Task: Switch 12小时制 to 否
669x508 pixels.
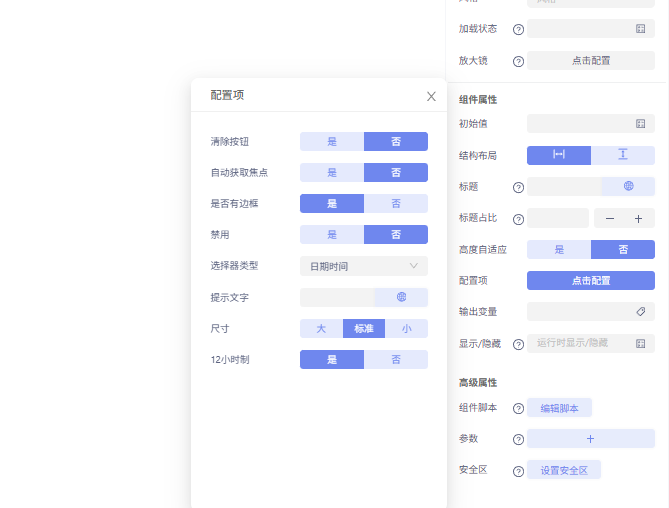Action: coord(396,359)
